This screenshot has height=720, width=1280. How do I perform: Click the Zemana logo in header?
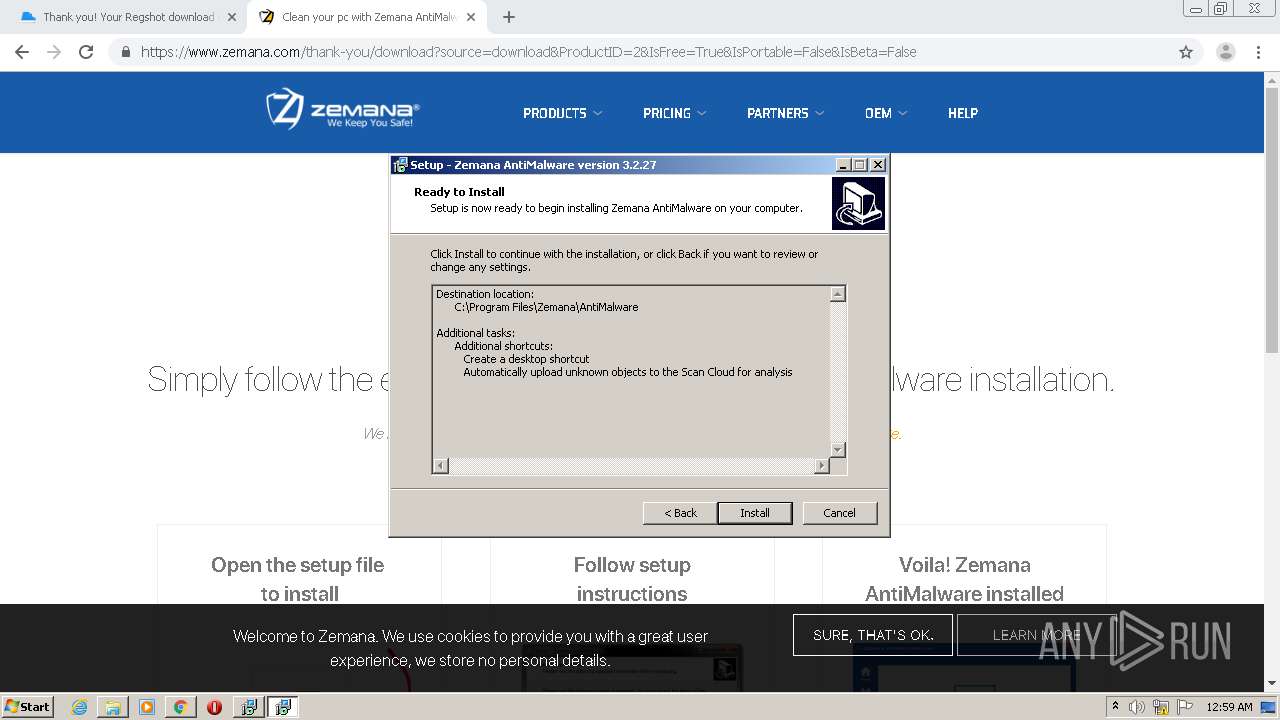click(343, 109)
